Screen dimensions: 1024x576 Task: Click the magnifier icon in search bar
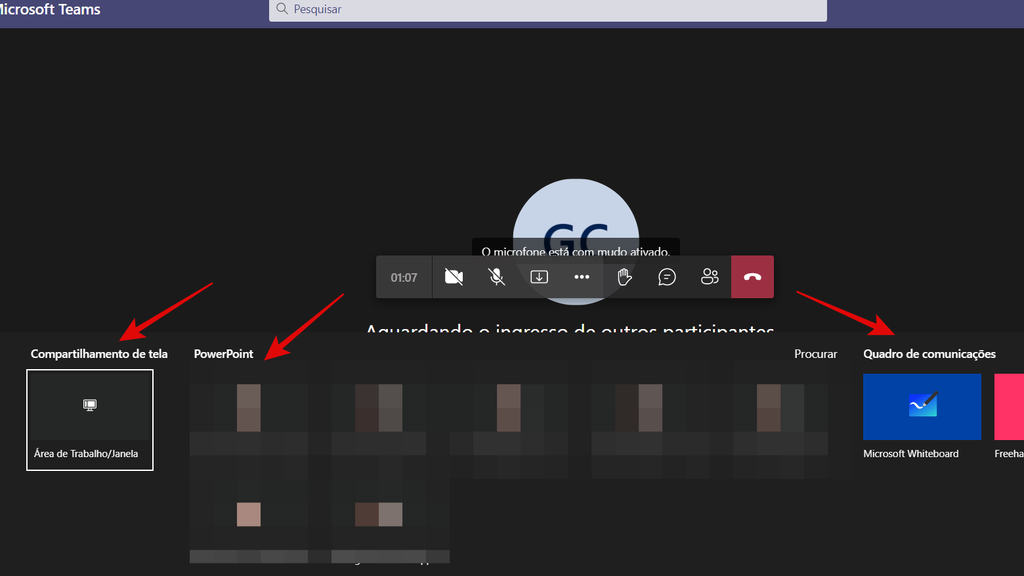[281, 8]
